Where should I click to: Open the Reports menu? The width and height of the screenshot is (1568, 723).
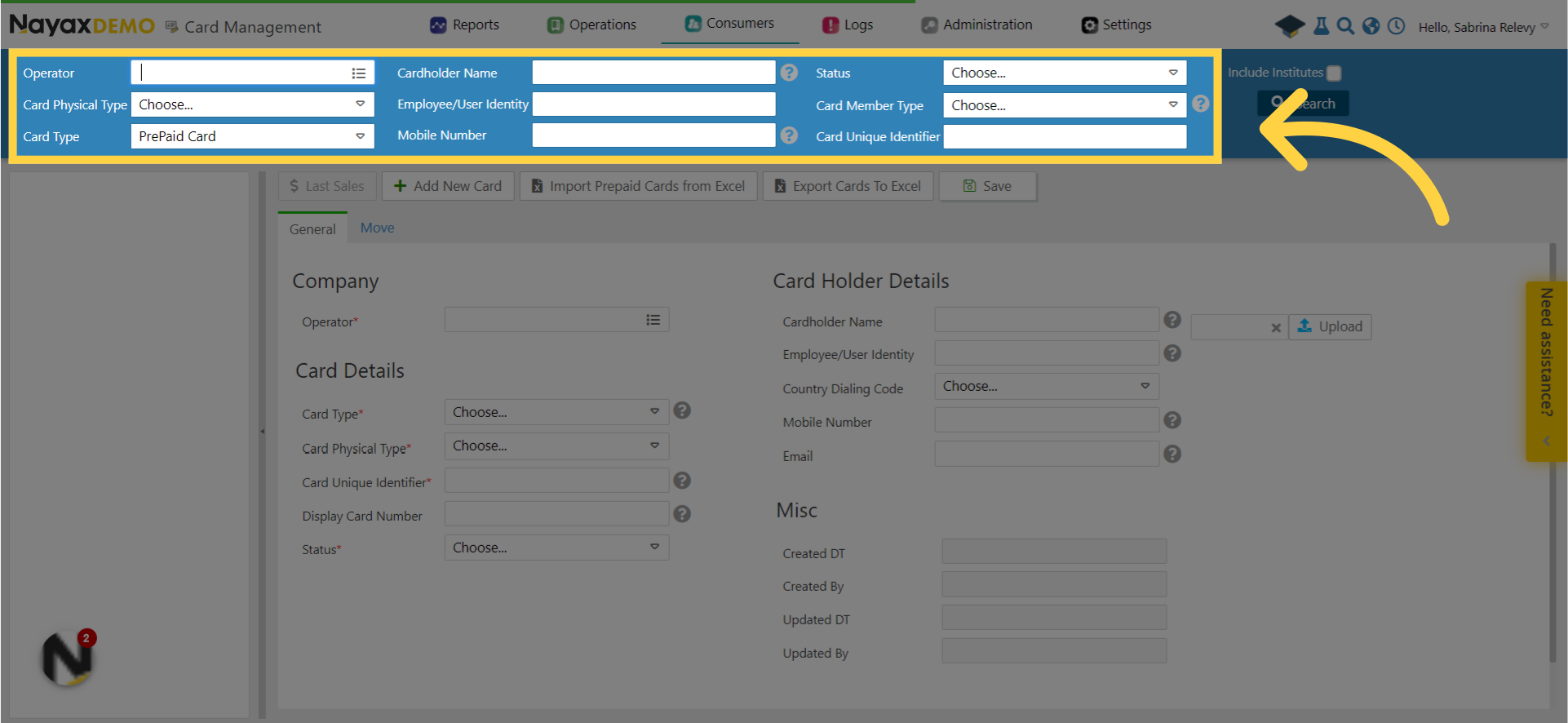464,24
